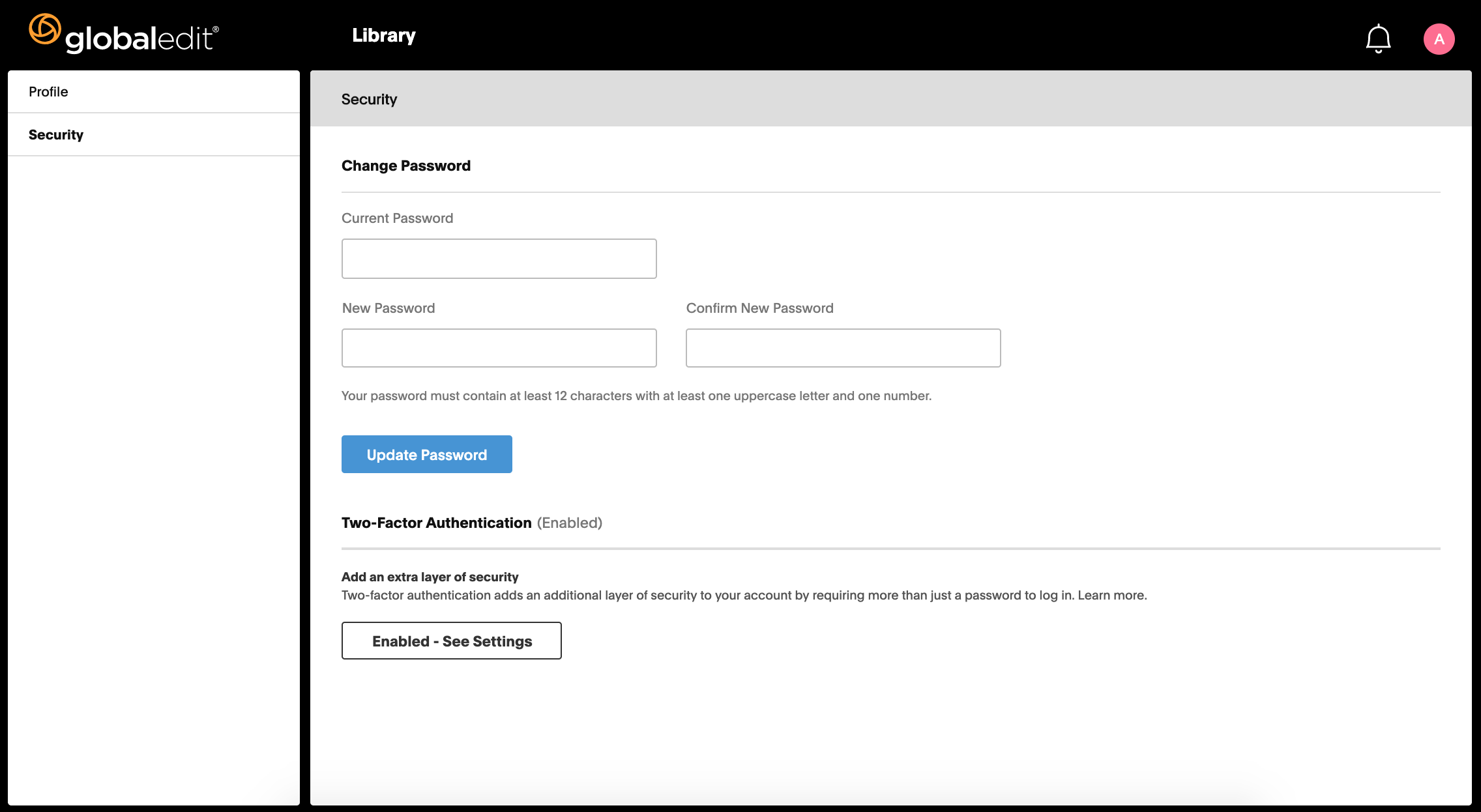Click the Update Password button
This screenshot has width=1481, height=812.
[x=426, y=454]
